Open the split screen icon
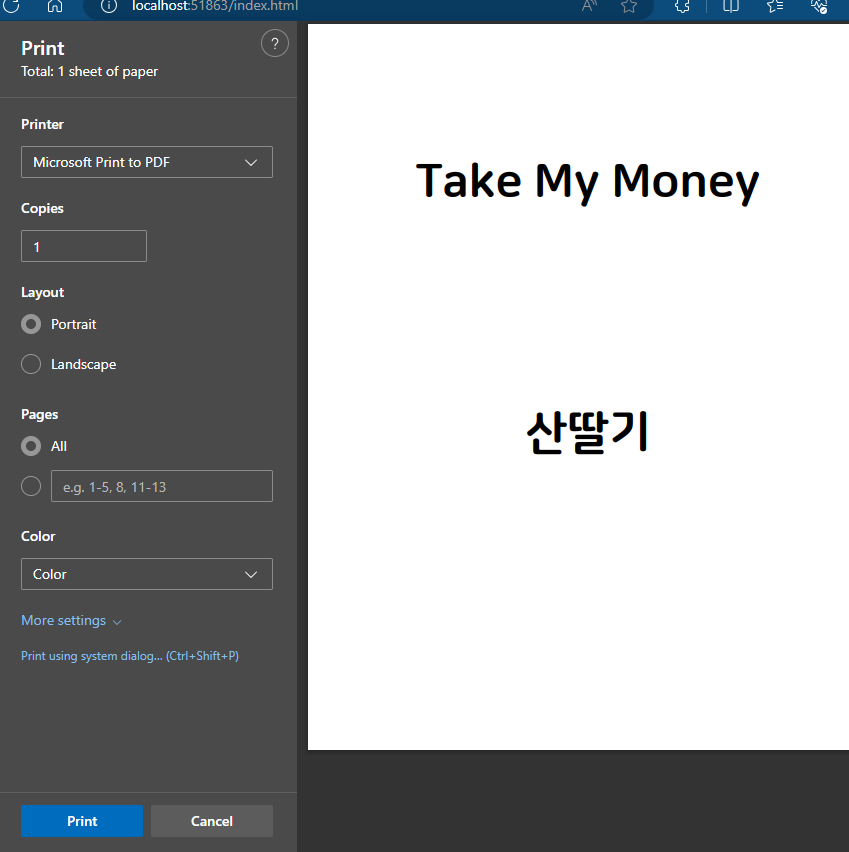The width and height of the screenshot is (849, 852). coord(731,6)
